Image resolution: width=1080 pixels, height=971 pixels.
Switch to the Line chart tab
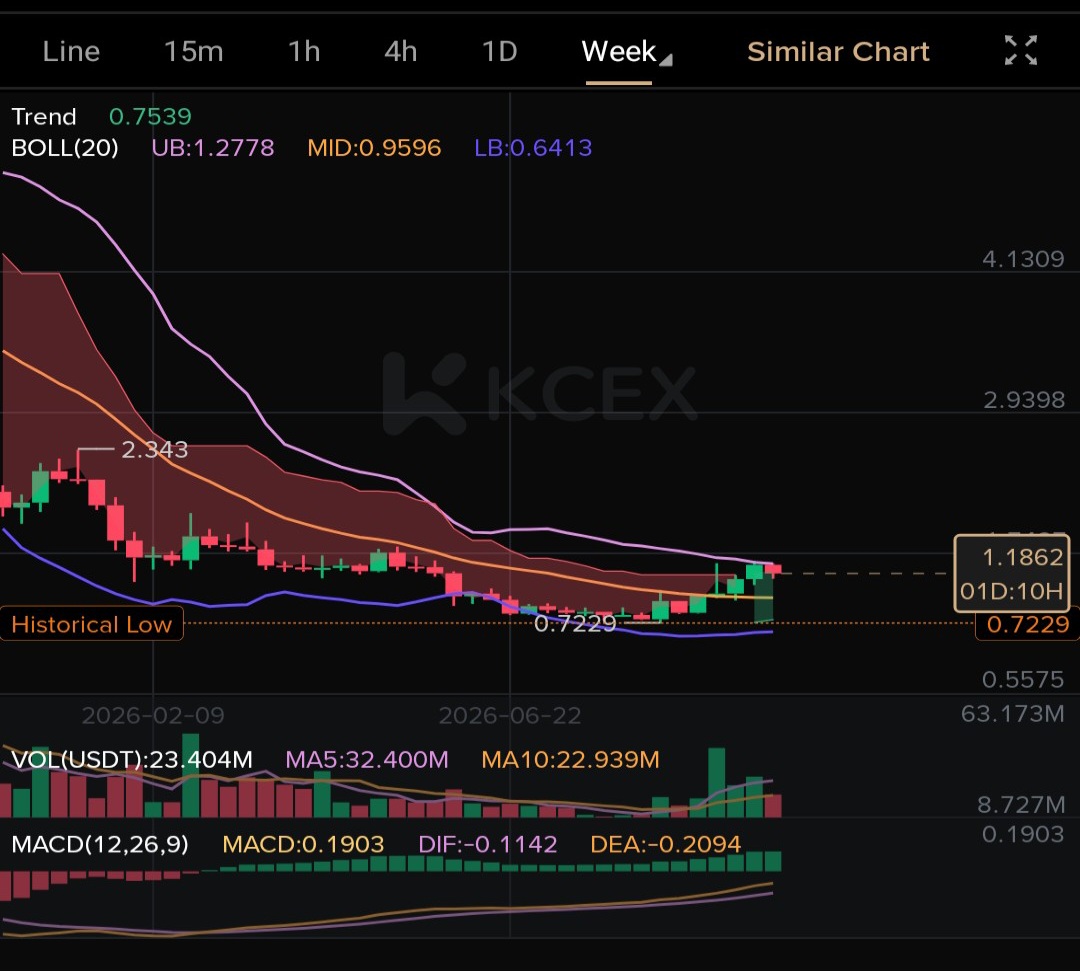pyautogui.click(x=71, y=52)
